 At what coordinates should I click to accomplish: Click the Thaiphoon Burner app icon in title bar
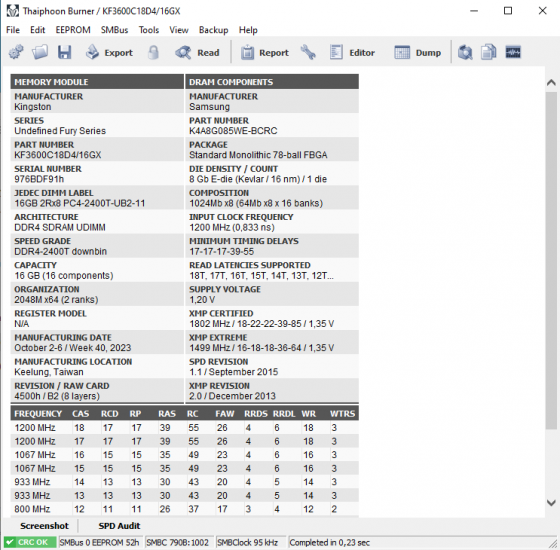coord(12,11)
